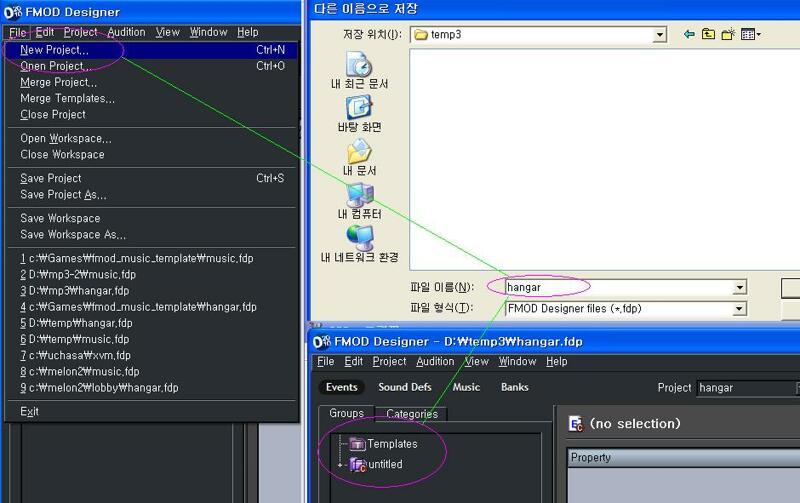Open the View menu in left window
The image size is (800, 503).
point(168,32)
